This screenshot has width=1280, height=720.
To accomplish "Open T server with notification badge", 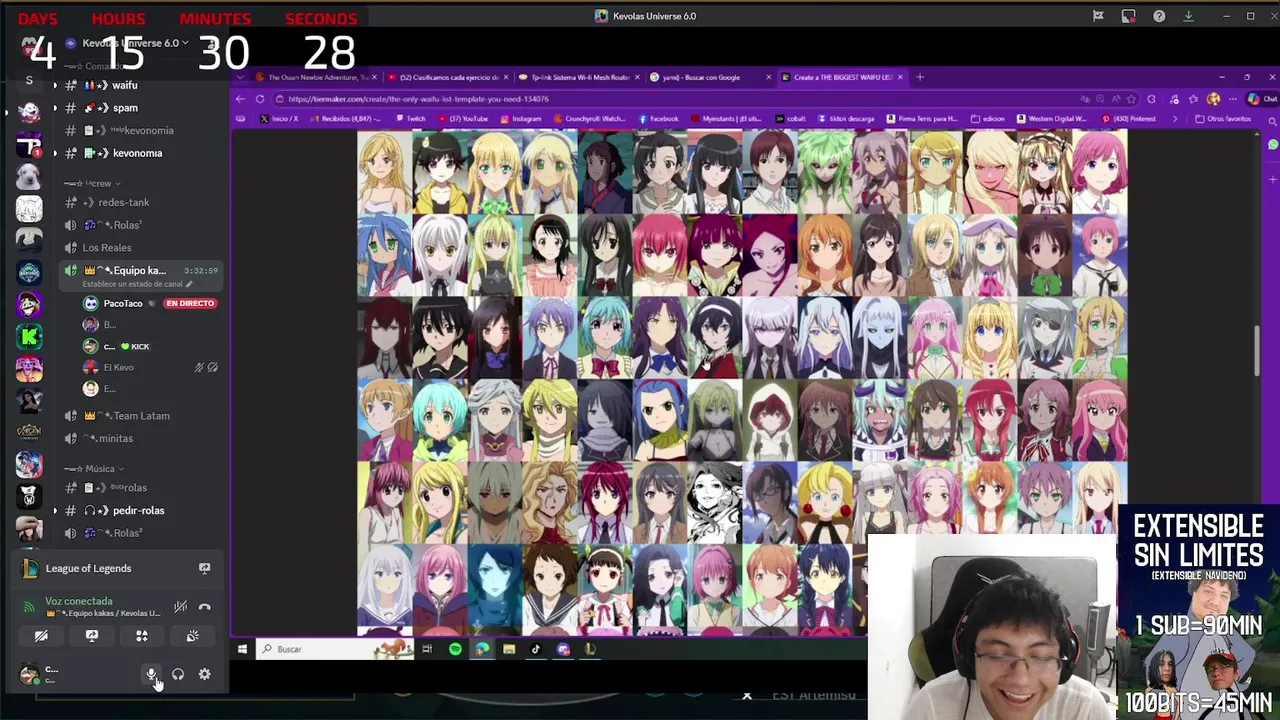I will point(29,146).
